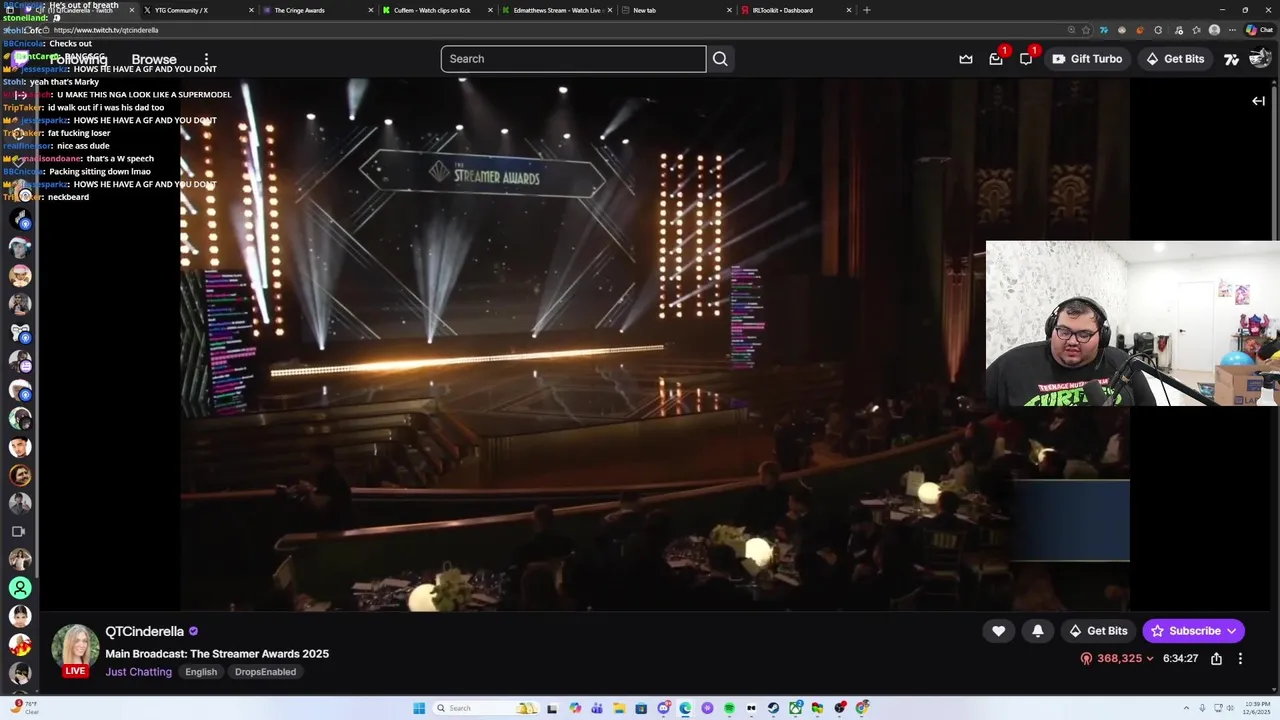Click the zoom magnifier icon in address bar
Viewport: 1280px width, 720px height.
tap(1071, 30)
